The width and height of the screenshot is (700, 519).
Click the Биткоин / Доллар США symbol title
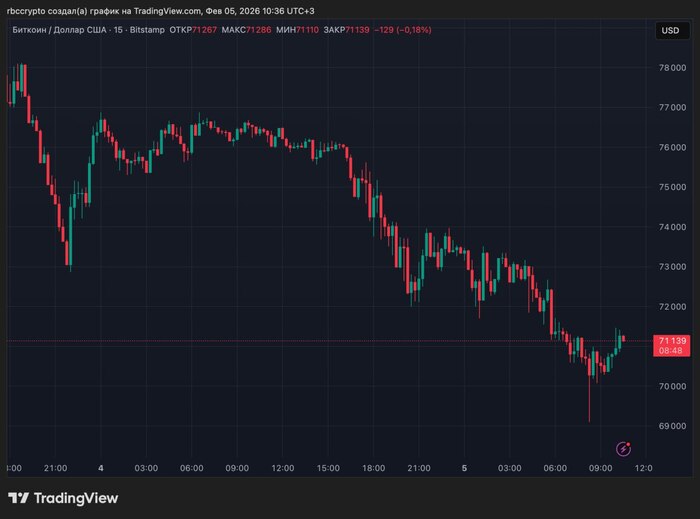(53, 30)
